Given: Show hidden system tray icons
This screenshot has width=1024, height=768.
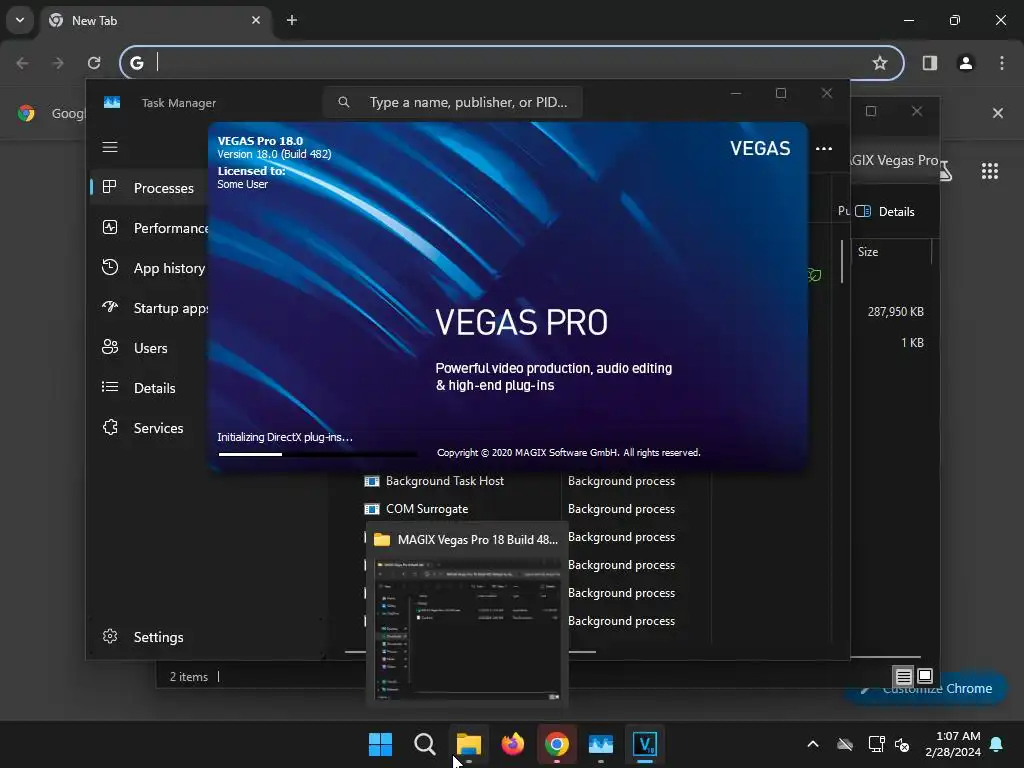Looking at the screenshot, I should [812, 744].
